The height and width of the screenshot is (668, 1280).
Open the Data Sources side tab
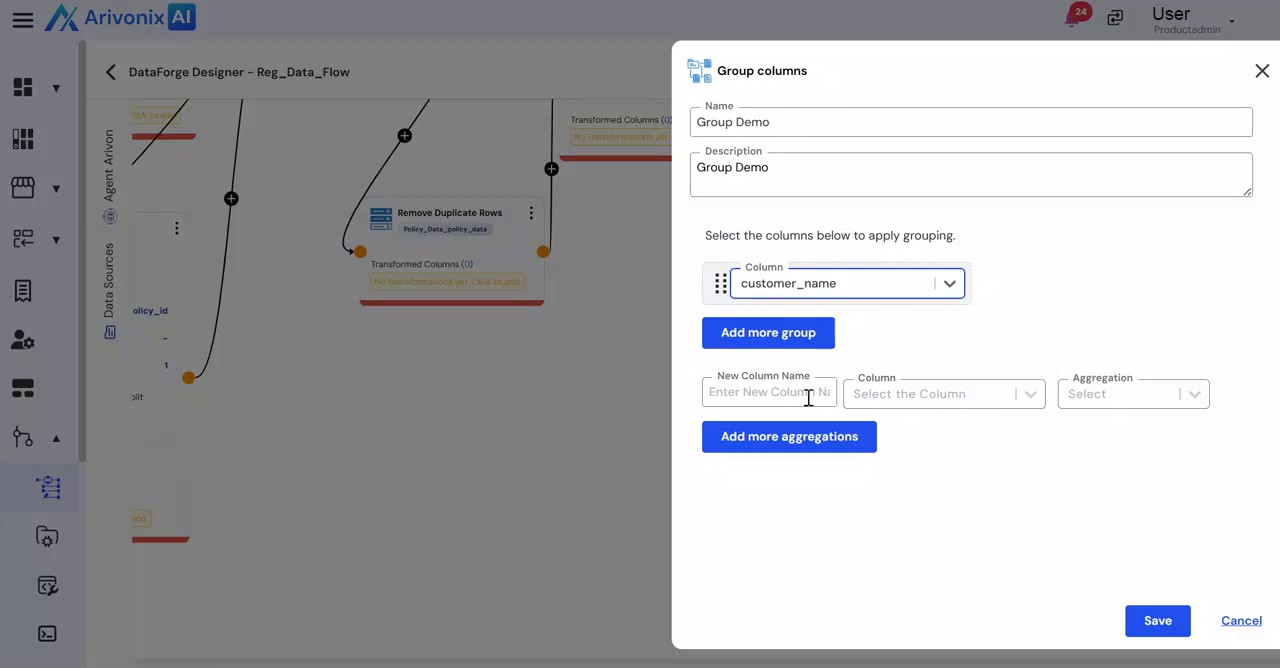point(110,281)
